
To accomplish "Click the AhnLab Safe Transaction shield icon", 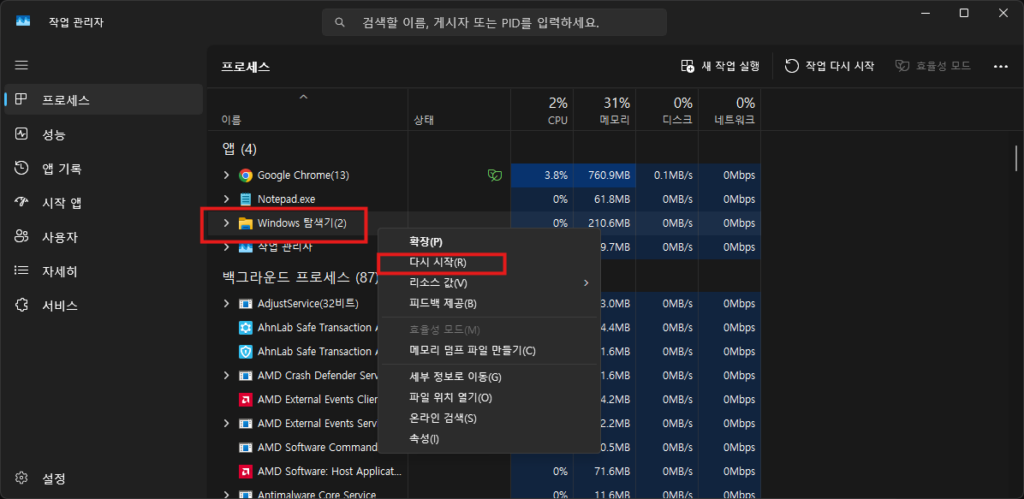I will pos(246,351).
